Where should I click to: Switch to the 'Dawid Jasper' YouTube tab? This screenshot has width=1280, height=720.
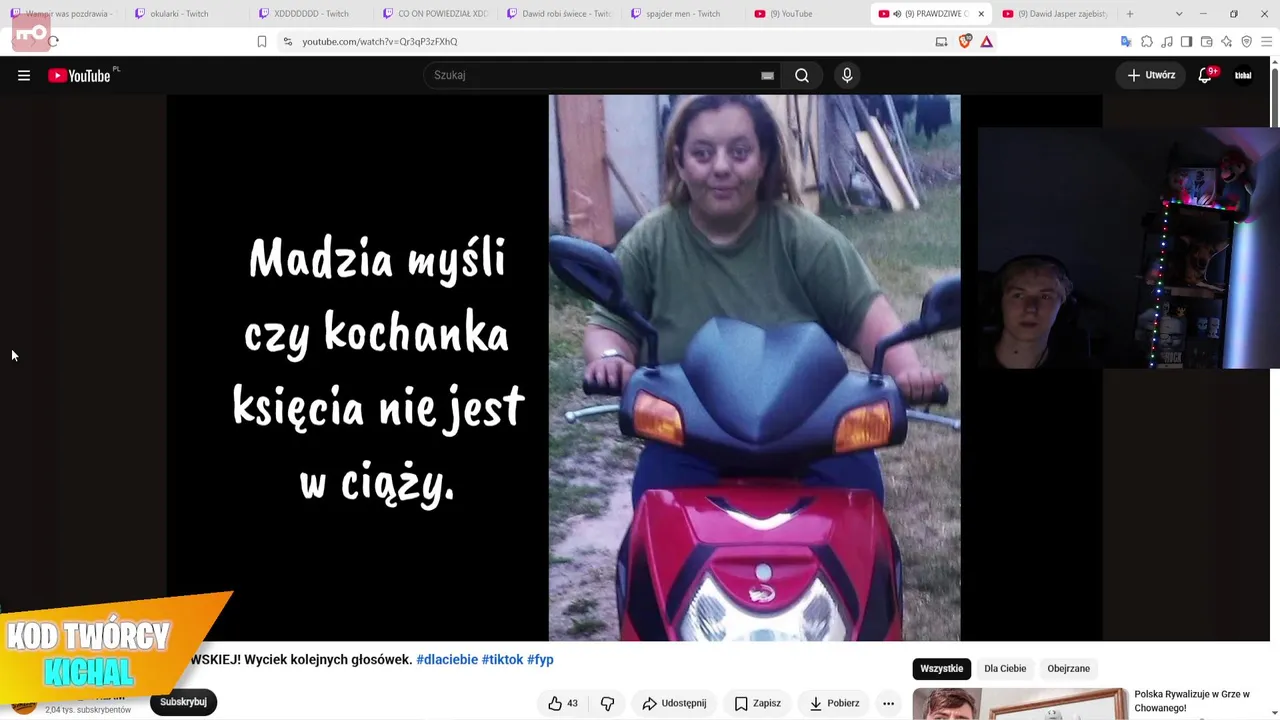1055,14
